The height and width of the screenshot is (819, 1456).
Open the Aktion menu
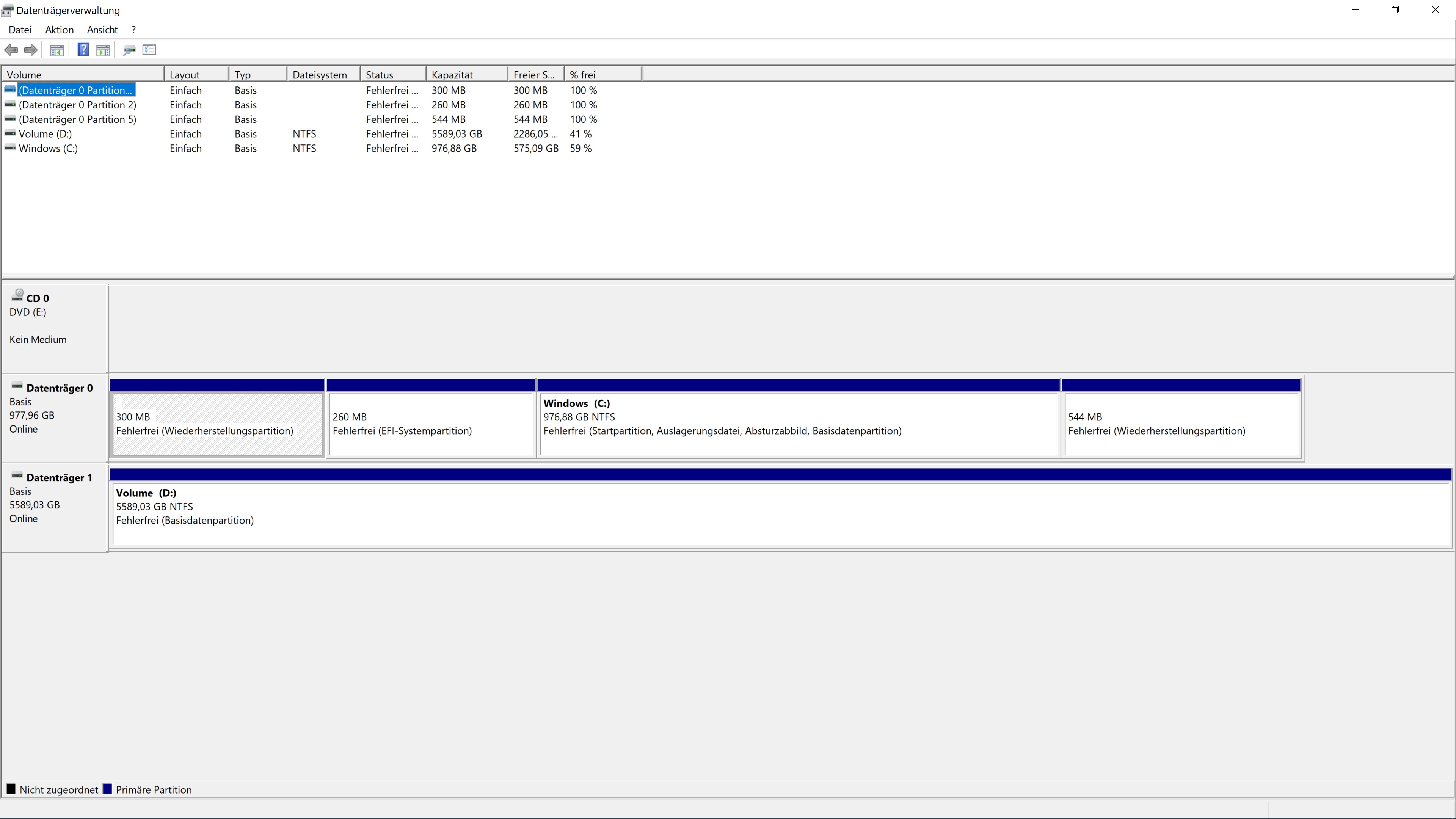coord(60,30)
